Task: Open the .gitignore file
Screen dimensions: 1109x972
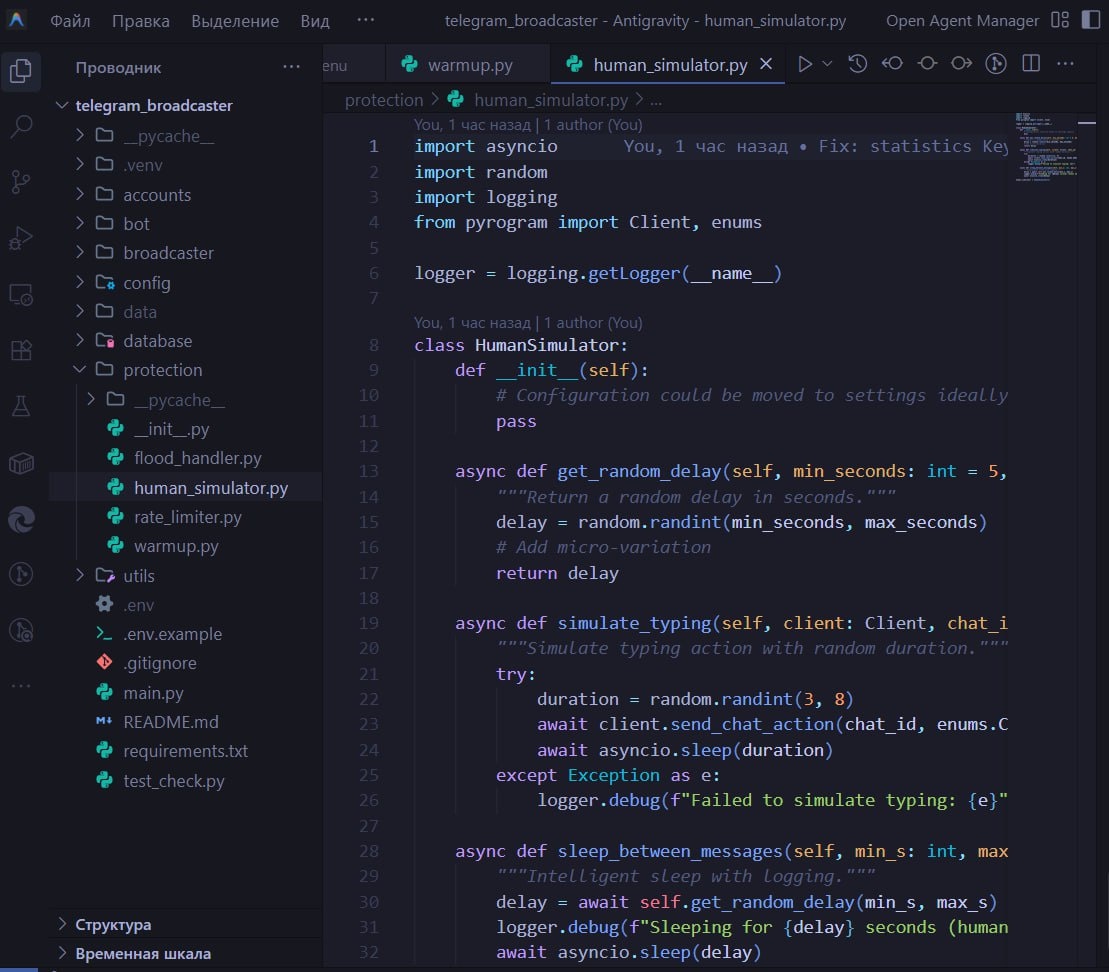Action: [160, 663]
